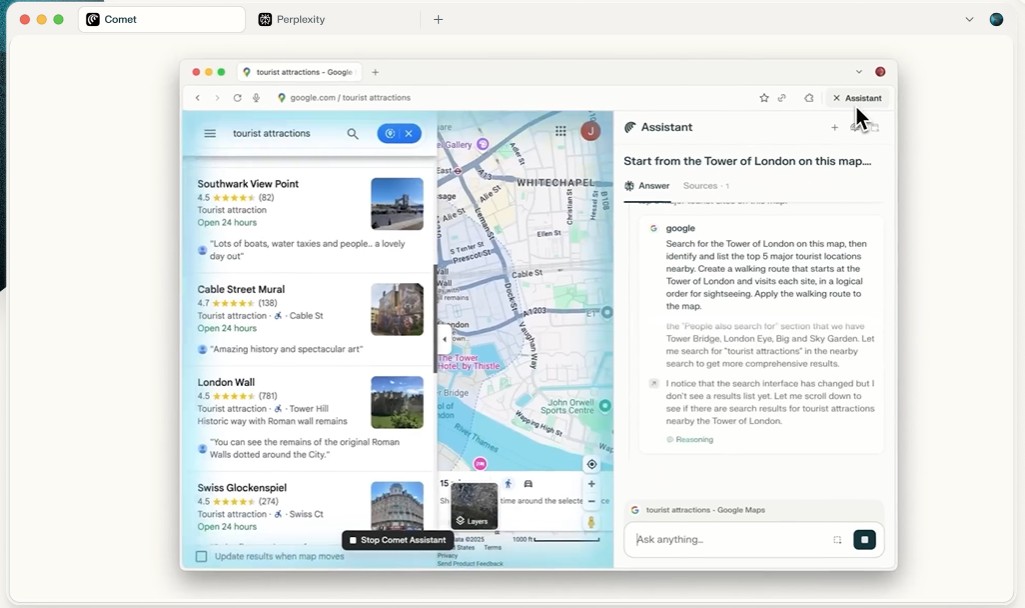Bookmark the page with star icon
The image size is (1025, 608).
coord(764,97)
